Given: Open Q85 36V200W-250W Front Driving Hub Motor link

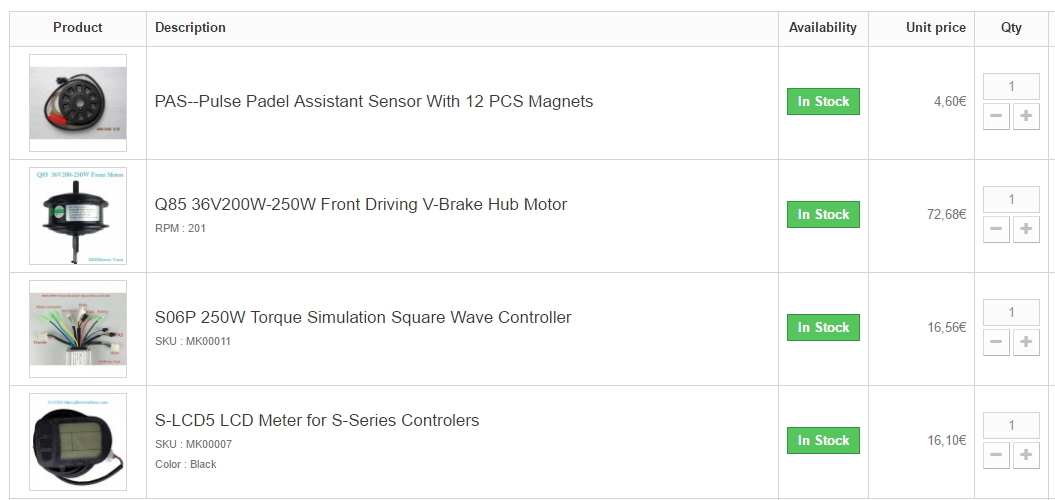Looking at the screenshot, I should coord(361,205).
